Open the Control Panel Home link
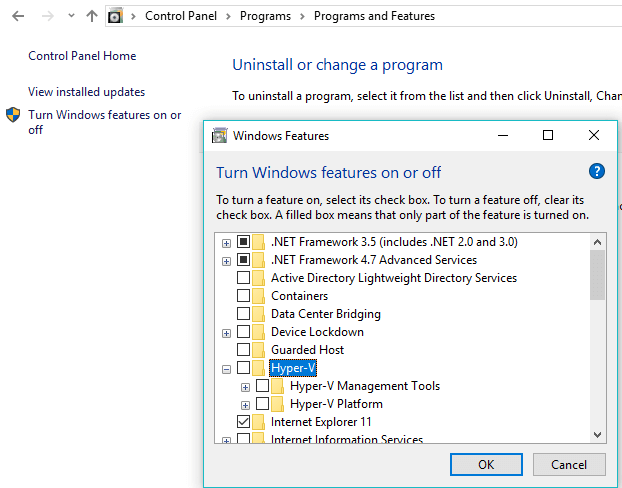The height and width of the screenshot is (488, 622). (x=82, y=56)
